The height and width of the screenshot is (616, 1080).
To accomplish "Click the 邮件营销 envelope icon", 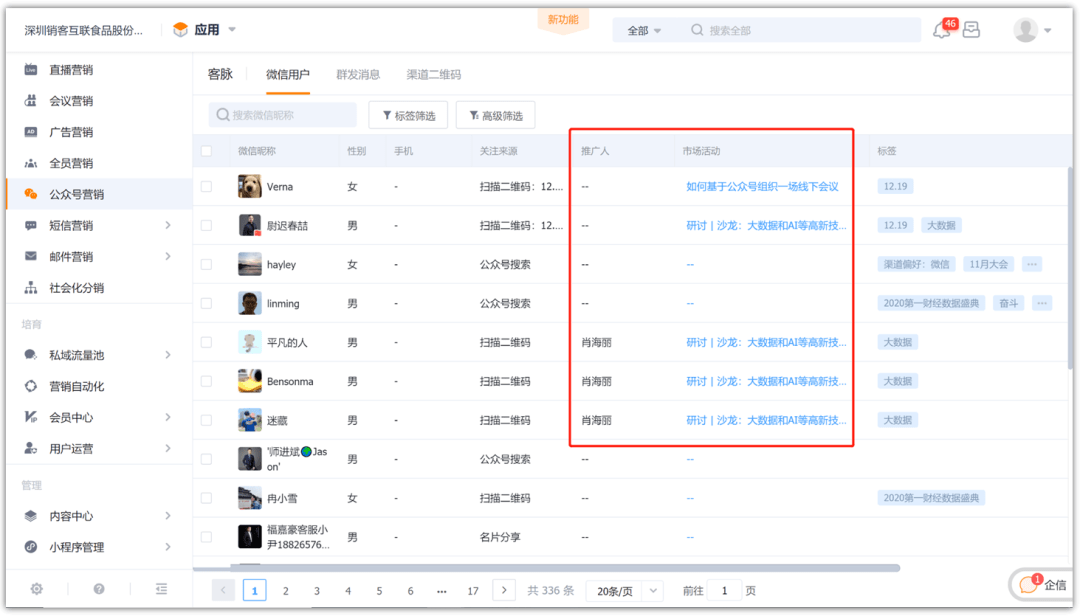I will point(31,256).
